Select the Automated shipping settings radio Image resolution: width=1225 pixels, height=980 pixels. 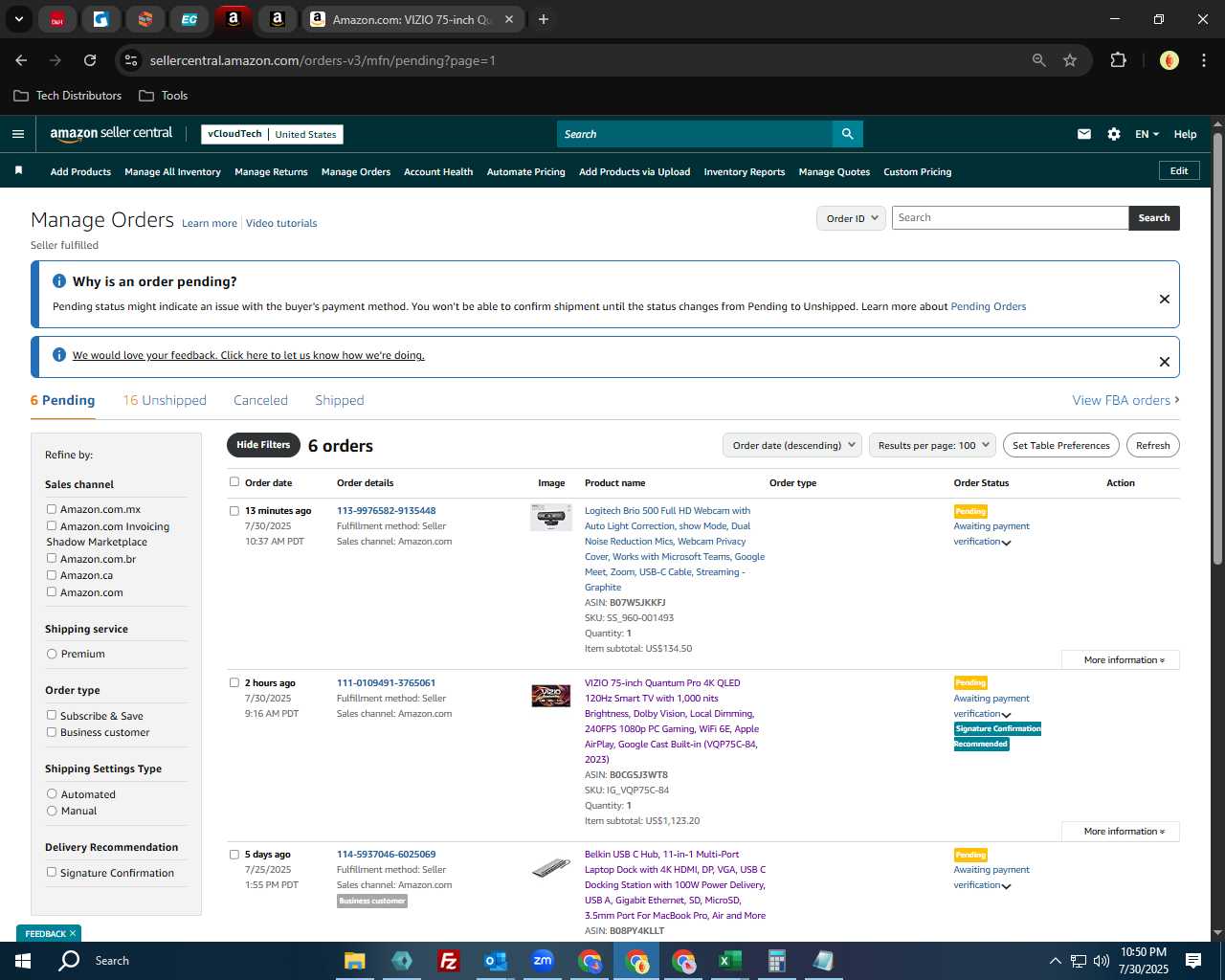52,793
